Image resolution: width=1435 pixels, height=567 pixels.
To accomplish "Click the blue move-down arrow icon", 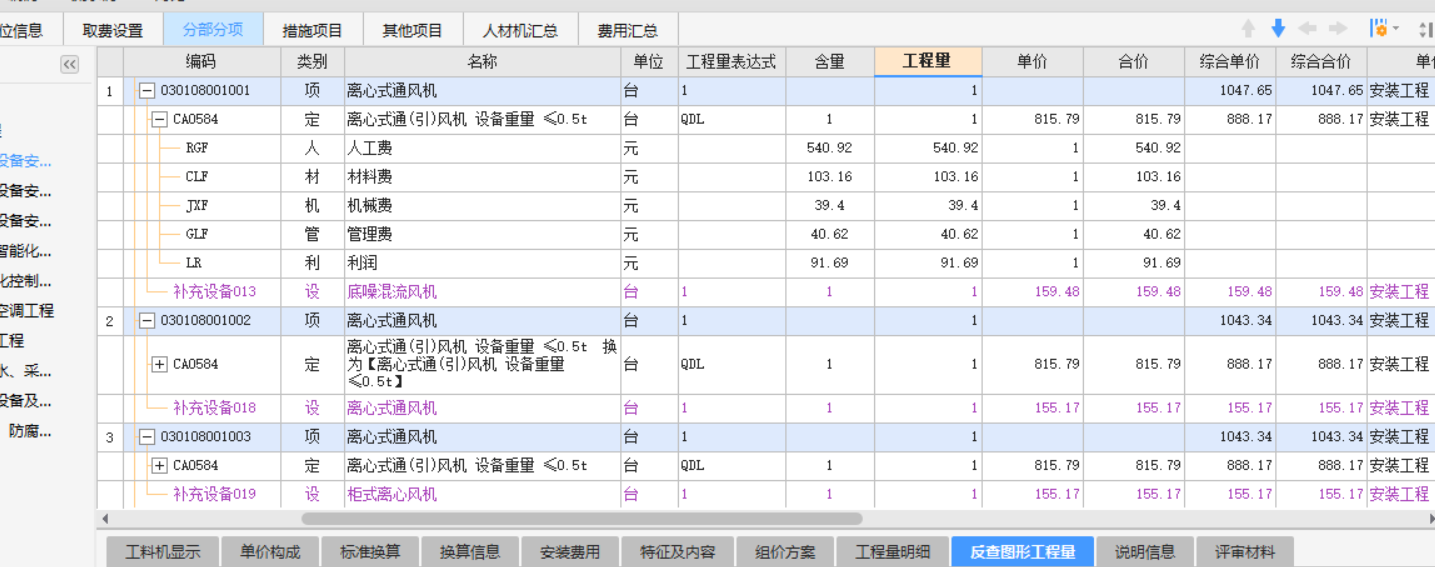I will pyautogui.click(x=1277, y=28).
